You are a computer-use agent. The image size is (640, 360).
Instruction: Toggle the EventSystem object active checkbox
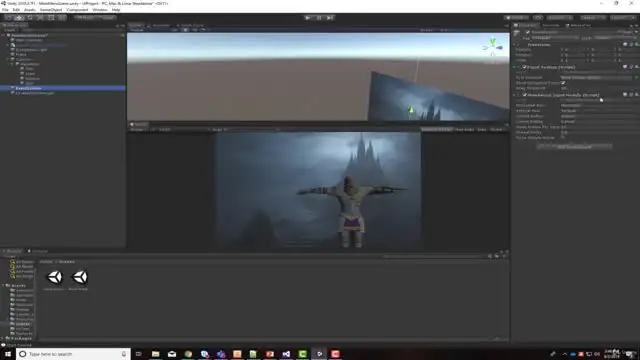coord(528,32)
